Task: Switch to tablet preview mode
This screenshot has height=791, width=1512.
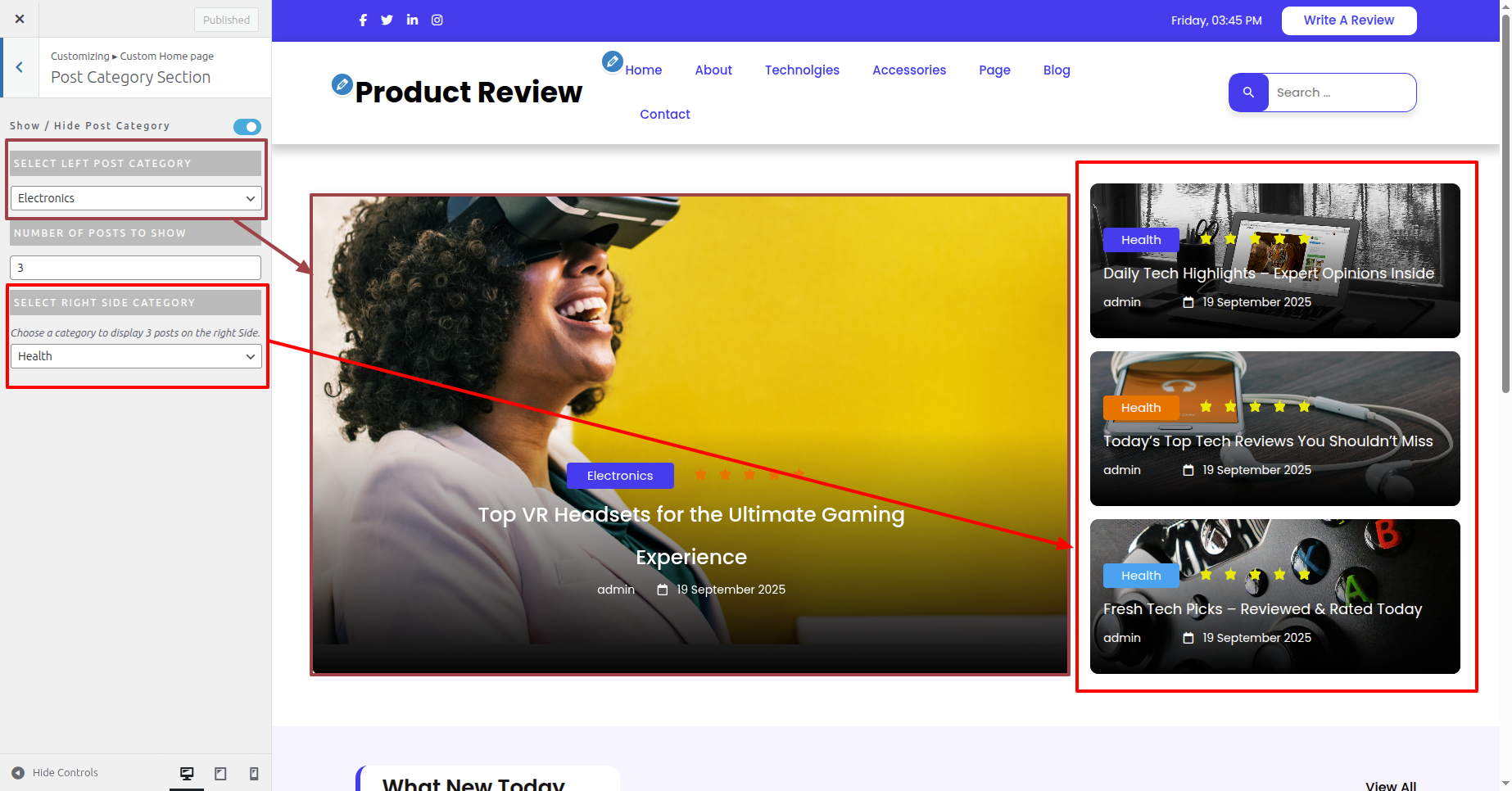Action: click(x=220, y=773)
